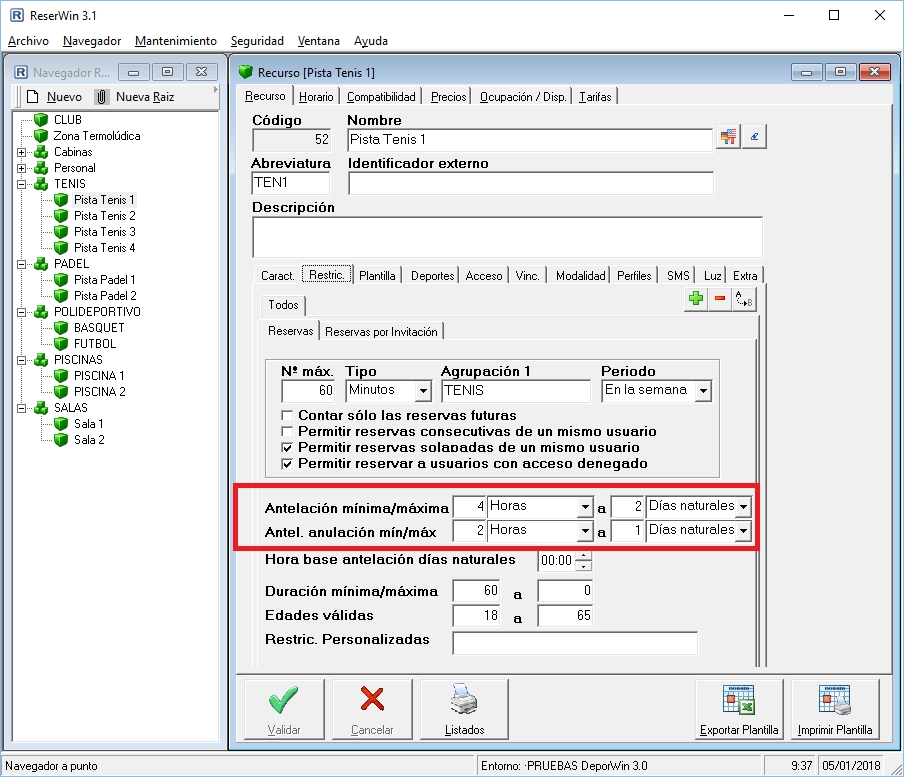Switch to the Precios tab
905x777 pixels.
pos(448,97)
